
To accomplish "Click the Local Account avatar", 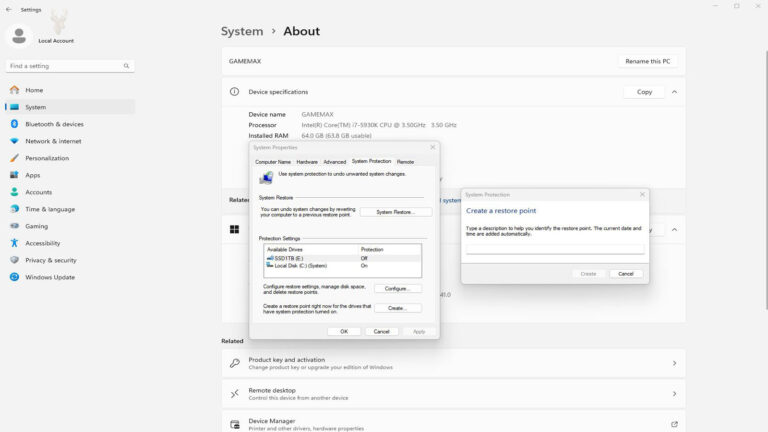I will coord(19,36).
